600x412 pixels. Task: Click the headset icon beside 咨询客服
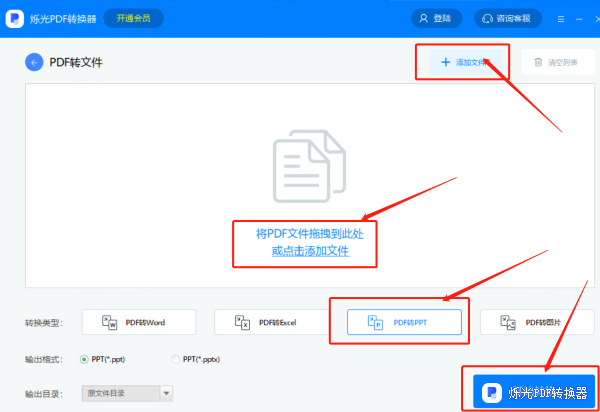[487, 18]
